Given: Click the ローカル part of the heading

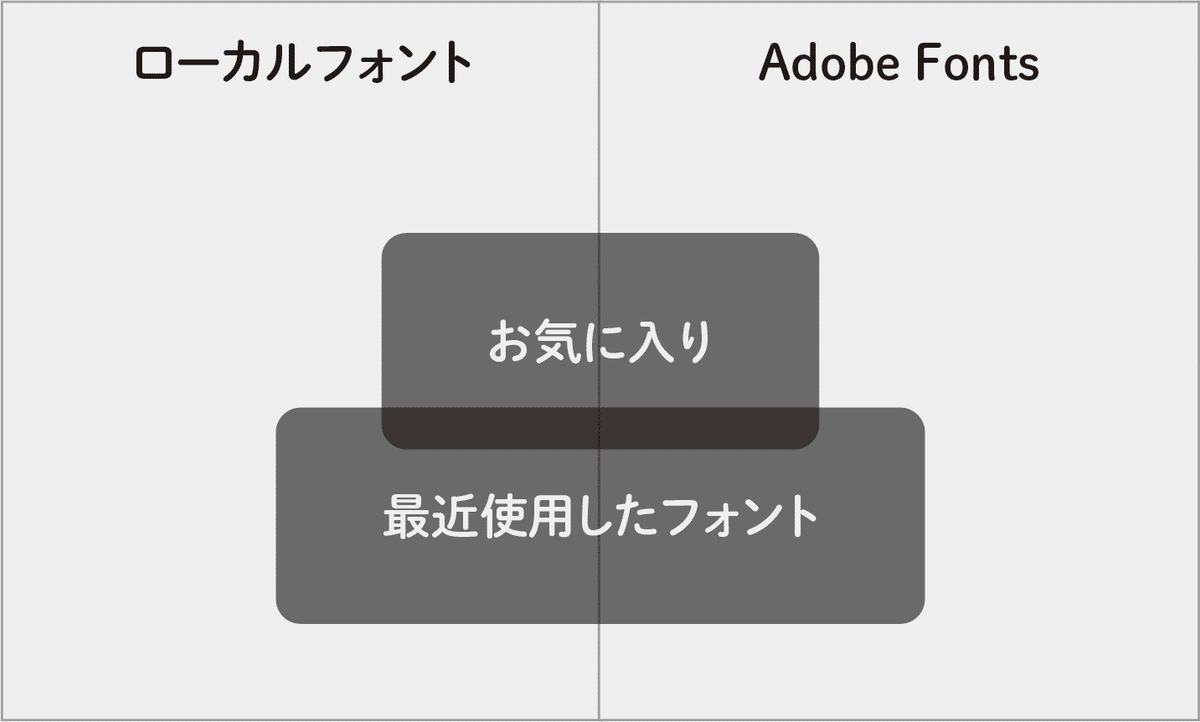Looking at the screenshot, I should pos(220,65).
